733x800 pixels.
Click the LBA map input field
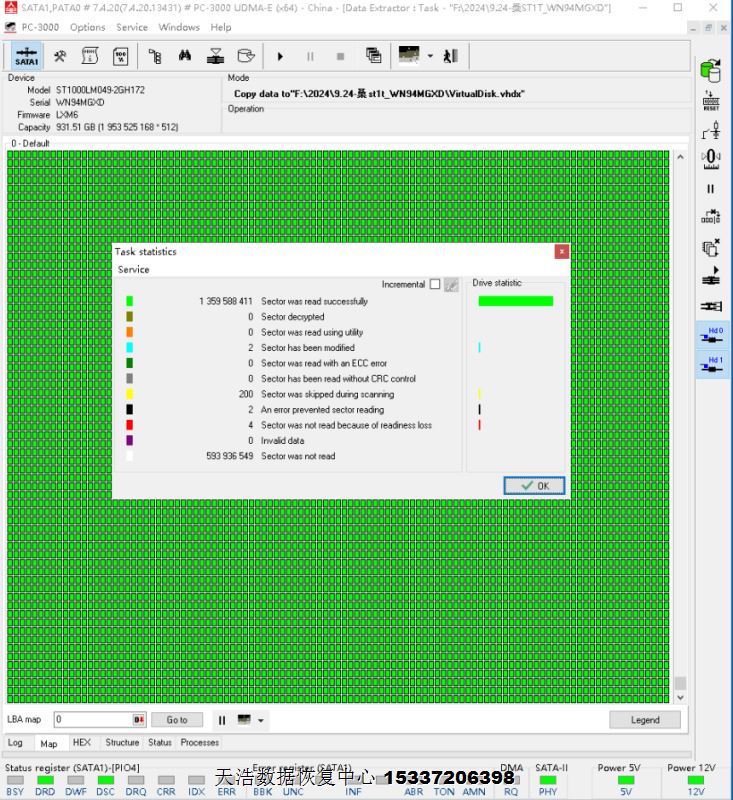click(x=93, y=720)
